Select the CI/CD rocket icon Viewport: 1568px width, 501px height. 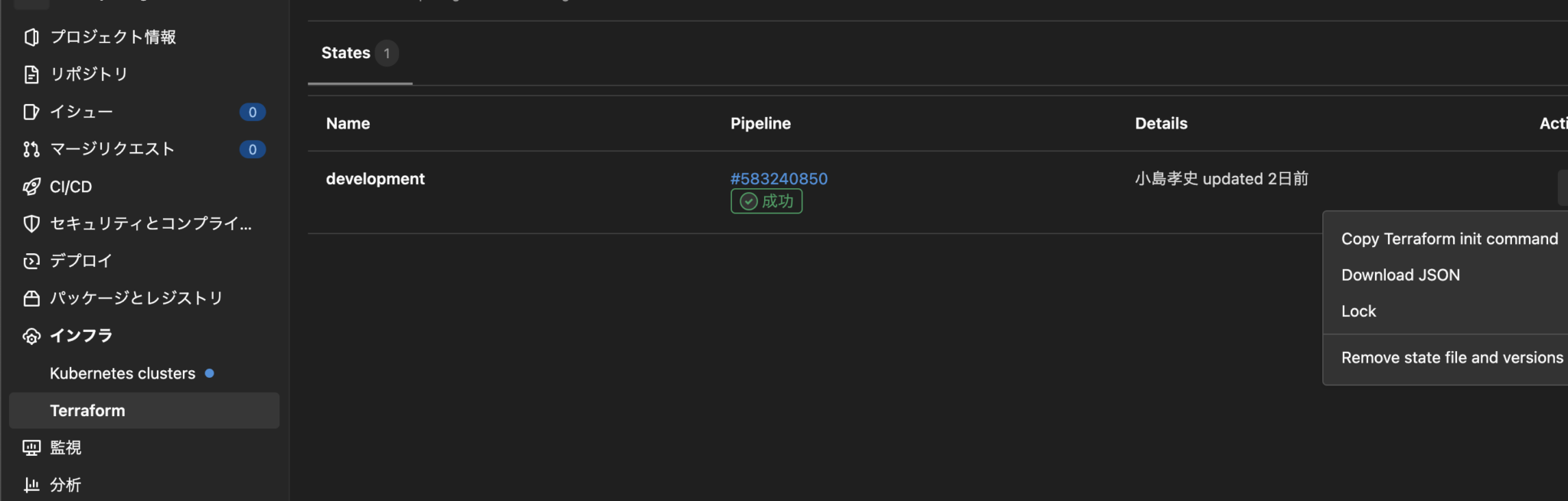tap(31, 186)
